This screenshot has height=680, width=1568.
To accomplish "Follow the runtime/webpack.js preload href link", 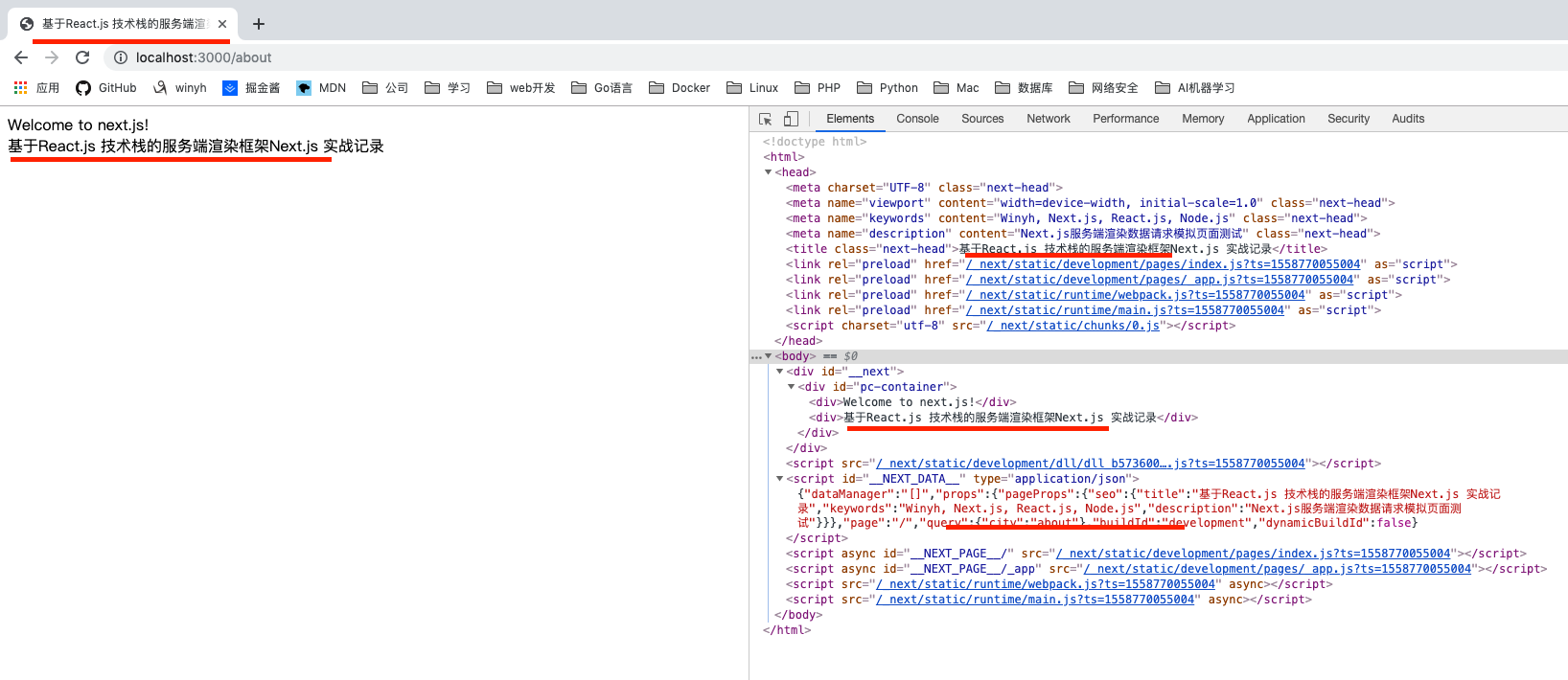I will click(1136, 295).
